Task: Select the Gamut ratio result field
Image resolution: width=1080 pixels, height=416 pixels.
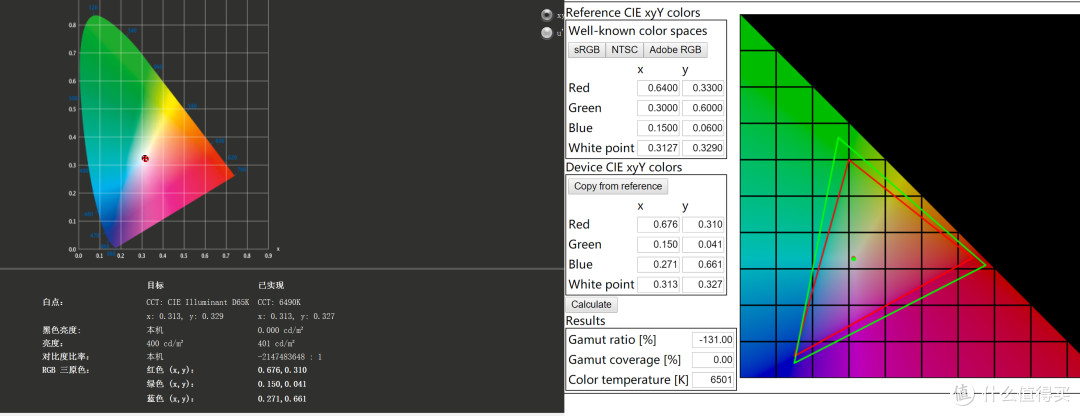Action: coord(713,340)
